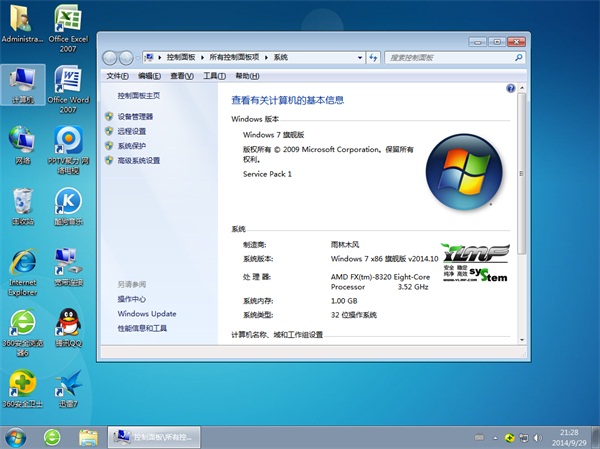Launch the 迅雷7 desktop shortcut
This screenshot has width=600, height=449.
[68, 389]
